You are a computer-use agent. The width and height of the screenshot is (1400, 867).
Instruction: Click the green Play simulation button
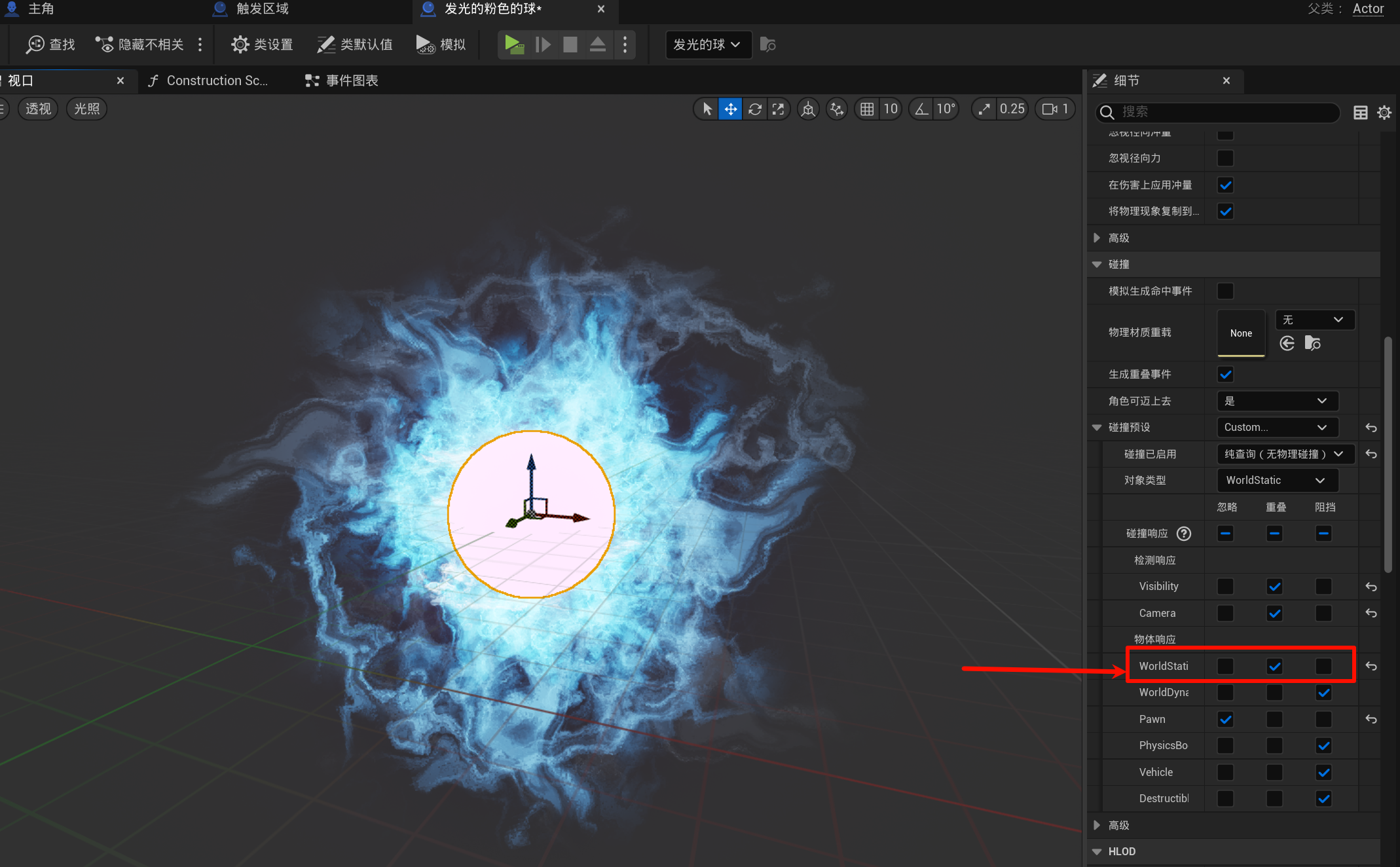(514, 45)
